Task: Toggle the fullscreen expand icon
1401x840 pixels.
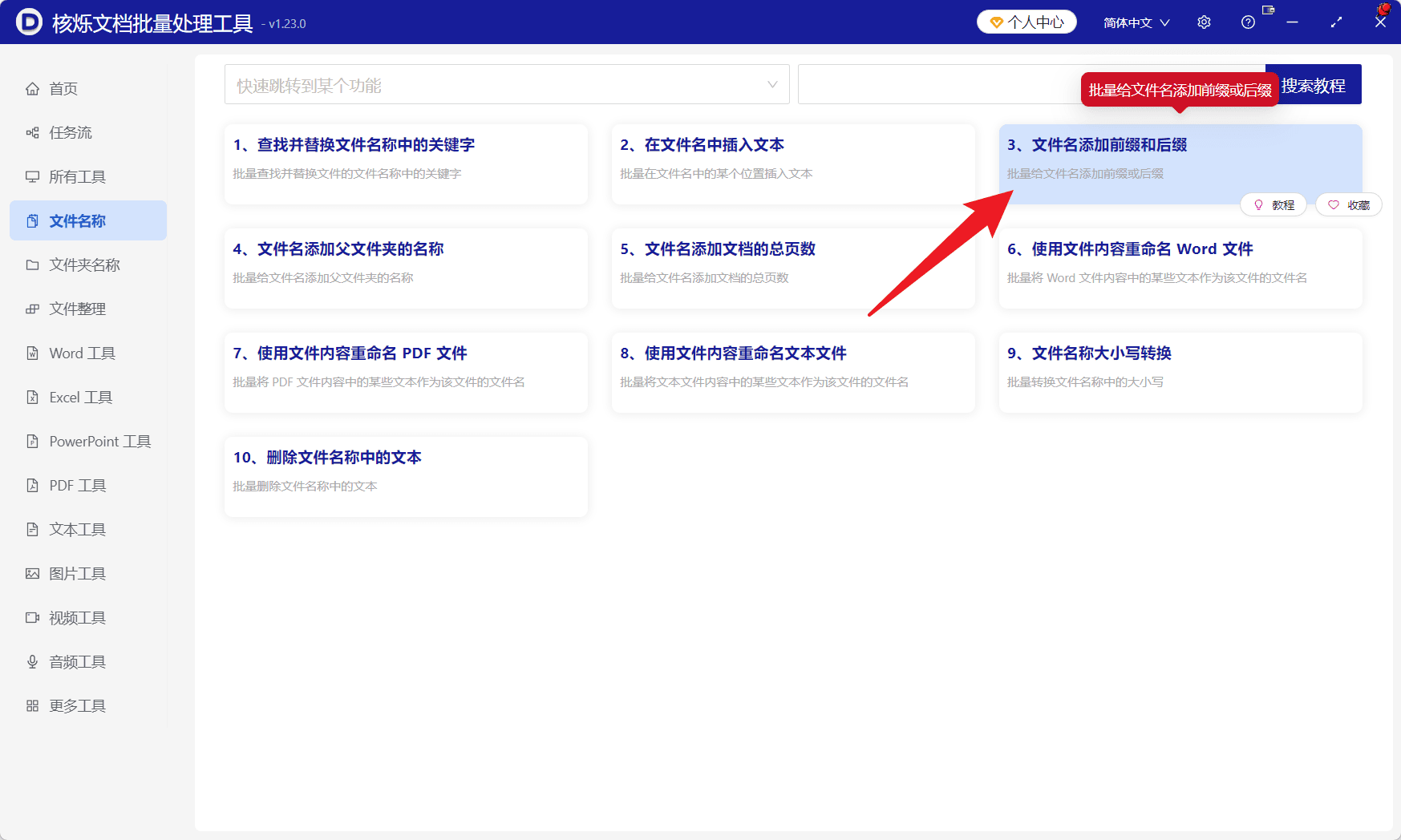Action: pyautogui.click(x=1336, y=22)
